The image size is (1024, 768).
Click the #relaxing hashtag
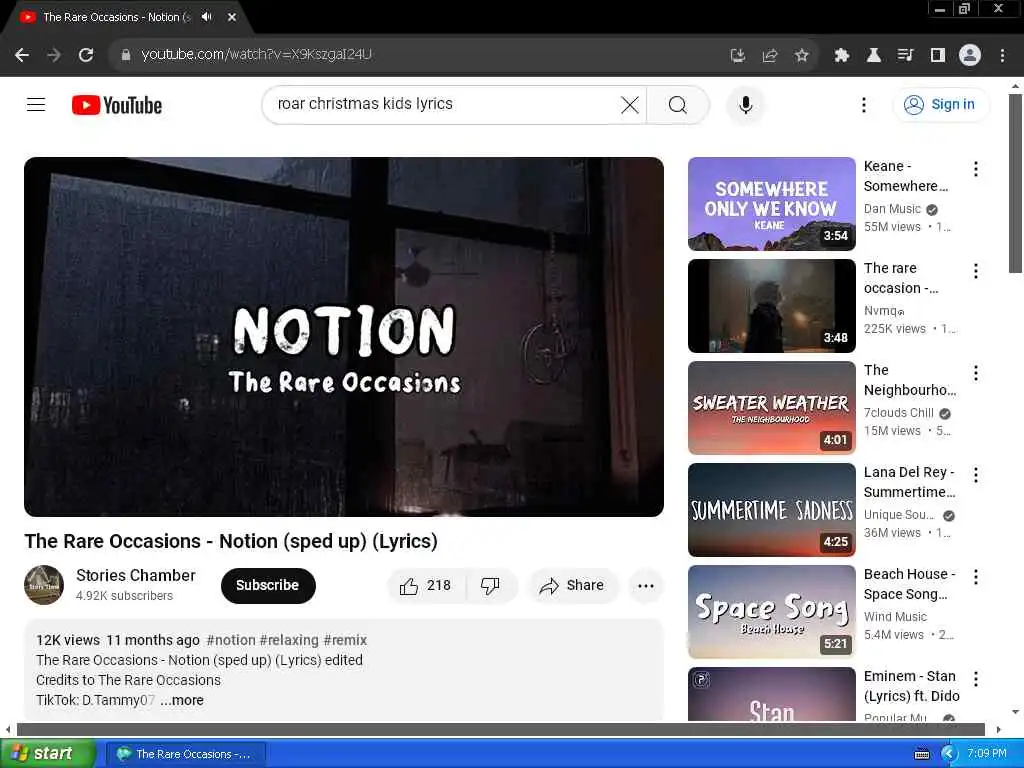tap(289, 640)
